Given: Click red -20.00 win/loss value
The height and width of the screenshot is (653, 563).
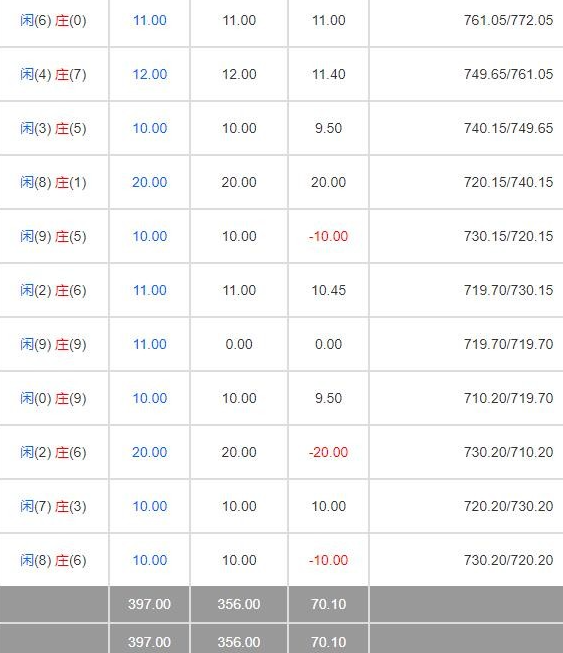Looking at the screenshot, I should point(328,452).
